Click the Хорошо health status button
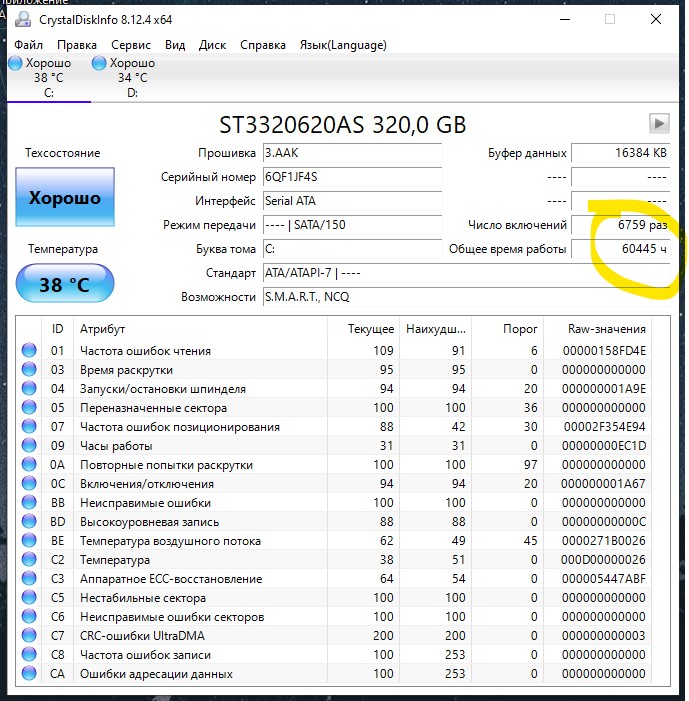 point(65,197)
